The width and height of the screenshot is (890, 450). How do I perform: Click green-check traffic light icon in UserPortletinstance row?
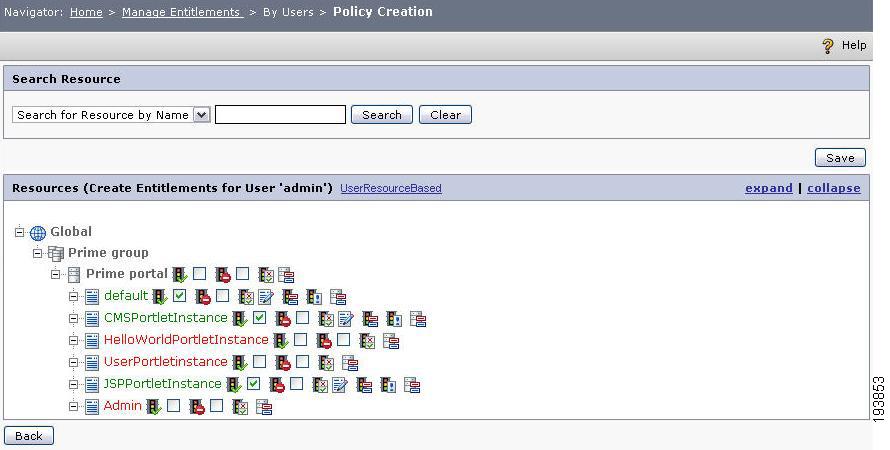240,363
